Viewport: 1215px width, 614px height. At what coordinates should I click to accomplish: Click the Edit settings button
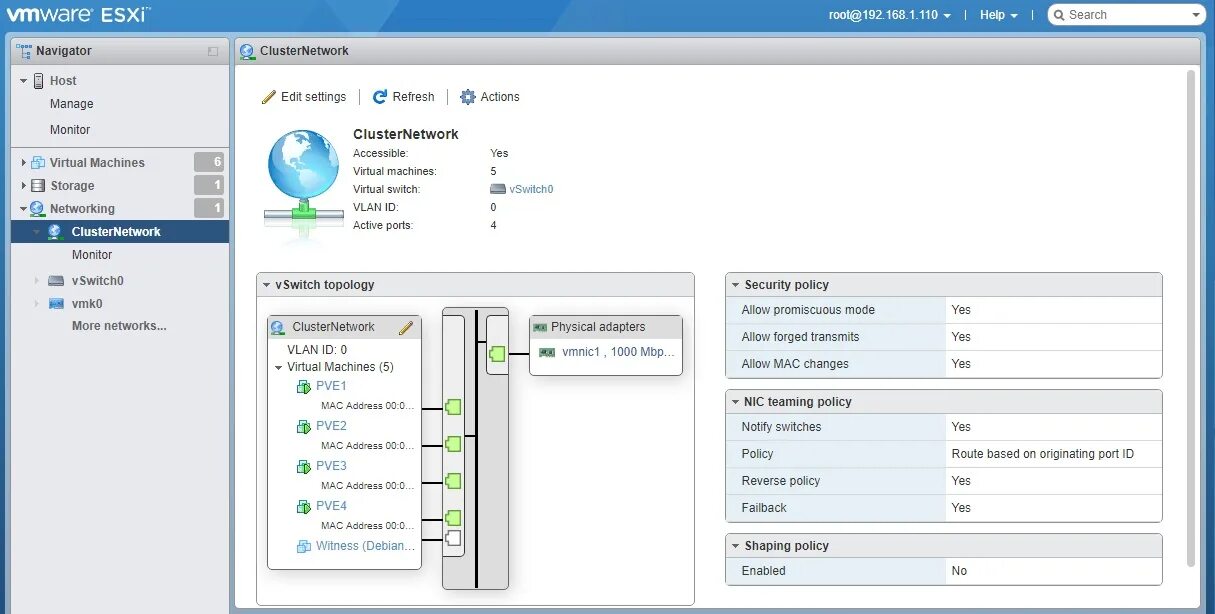tap(304, 97)
